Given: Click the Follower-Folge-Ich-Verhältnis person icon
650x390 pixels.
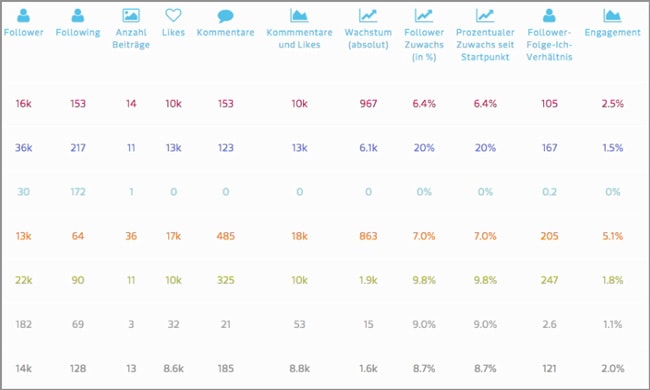Looking at the screenshot, I should [549, 15].
